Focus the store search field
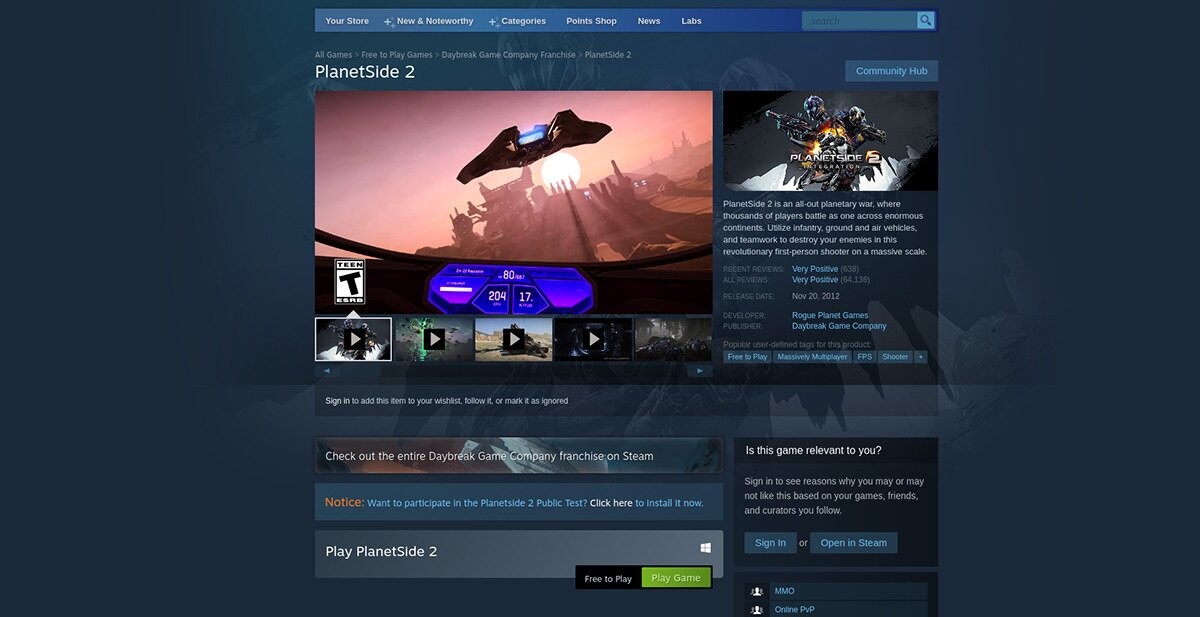 [x=860, y=20]
